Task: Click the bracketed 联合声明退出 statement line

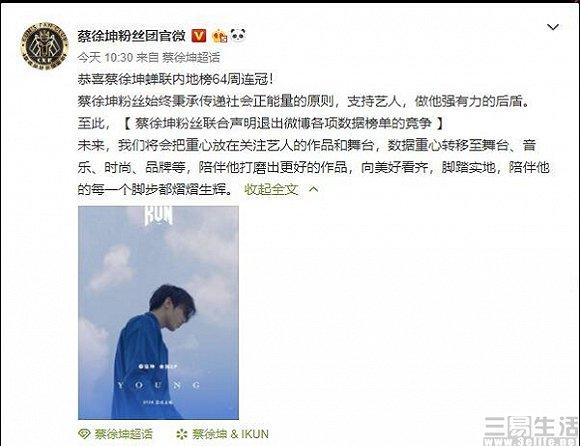Action: (x=283, y=123)
